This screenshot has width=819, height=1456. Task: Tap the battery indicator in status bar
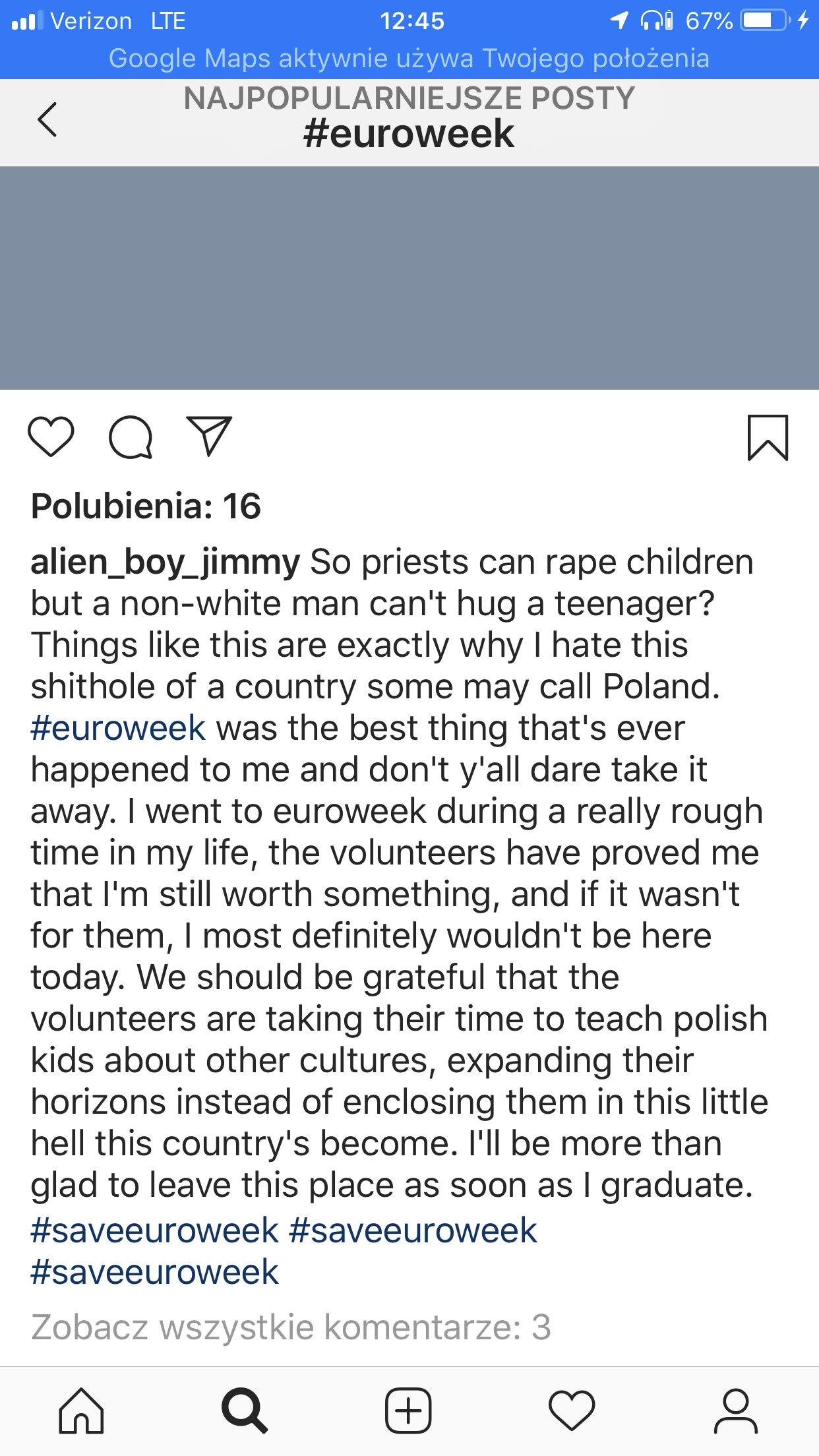(x=764, y=20)
